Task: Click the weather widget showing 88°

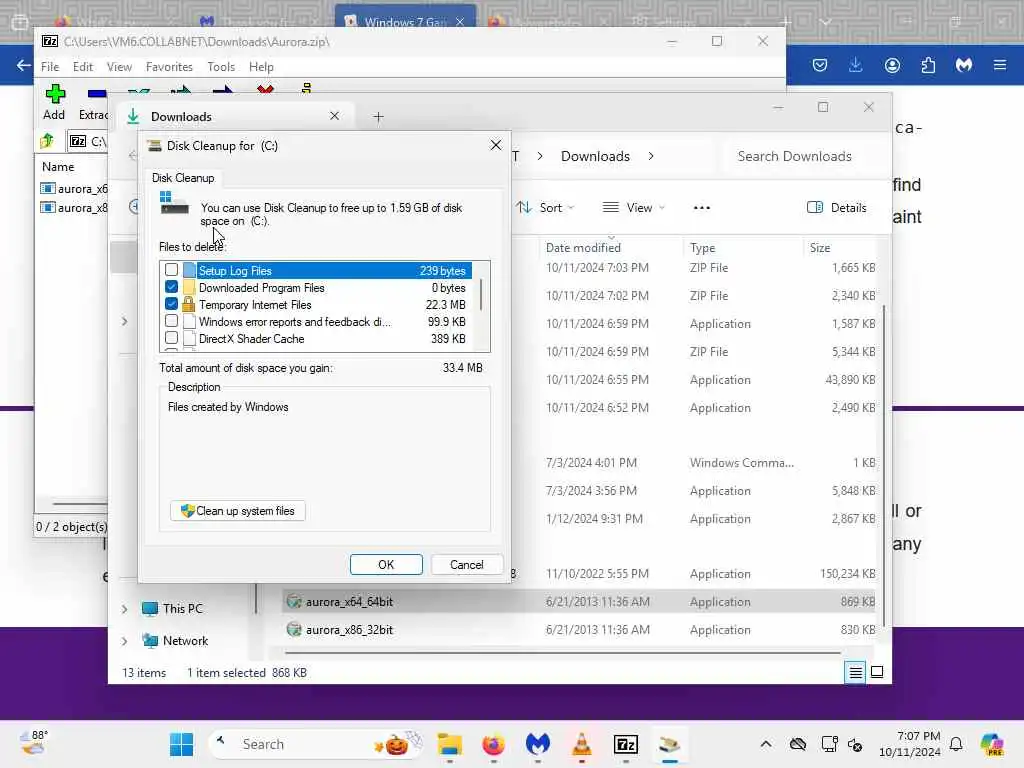Action: coord(34,743)
